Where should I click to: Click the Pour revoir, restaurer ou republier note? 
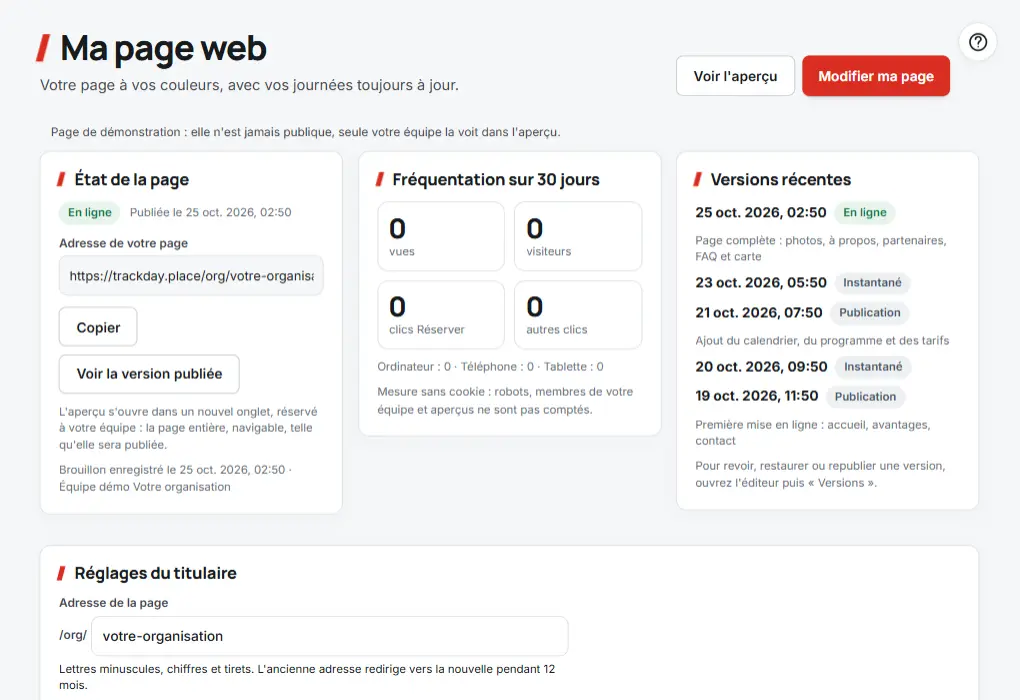(820, 474)
